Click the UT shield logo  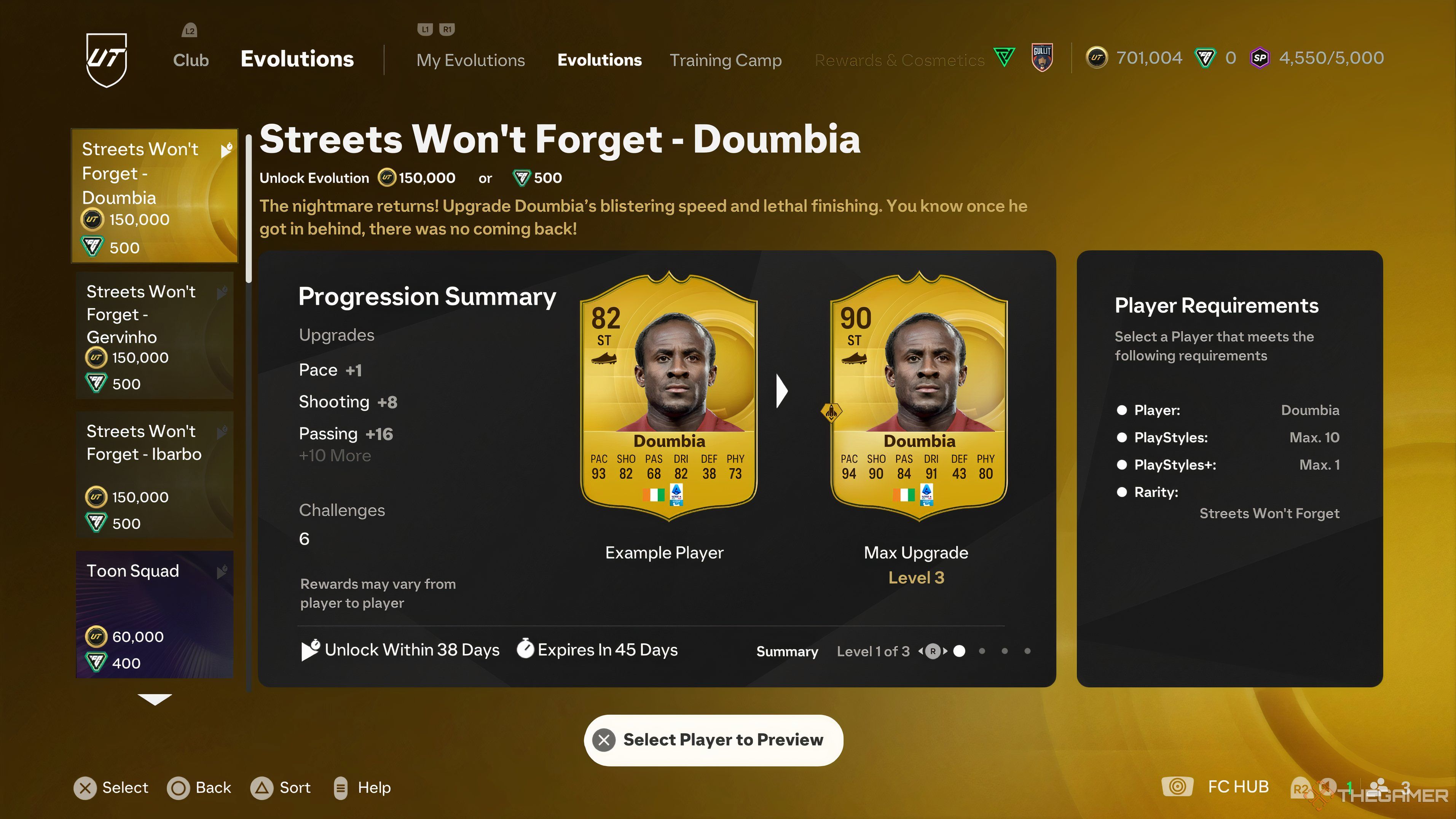coord(106,59)
